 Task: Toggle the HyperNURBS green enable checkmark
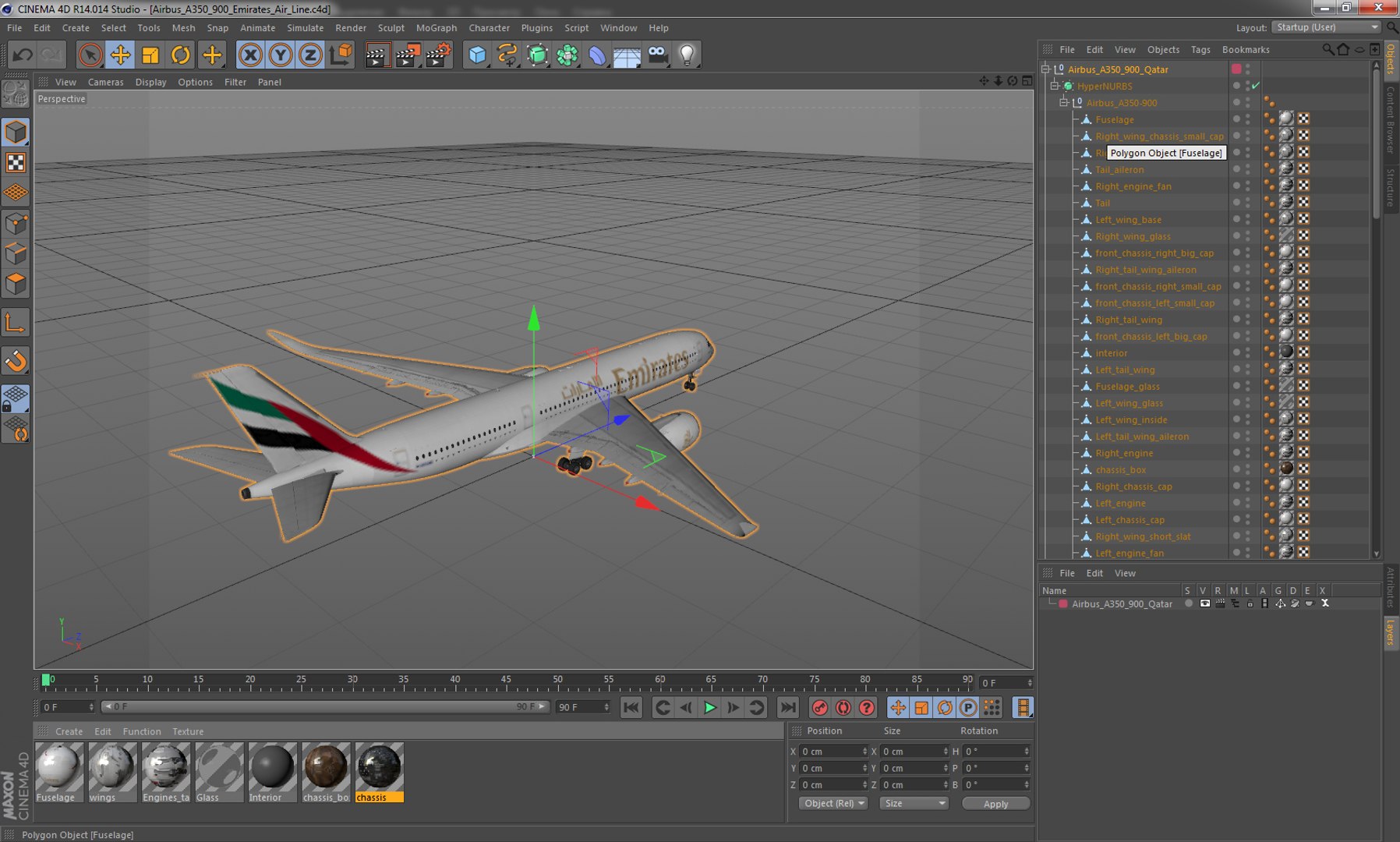[x=1256, y=86]
